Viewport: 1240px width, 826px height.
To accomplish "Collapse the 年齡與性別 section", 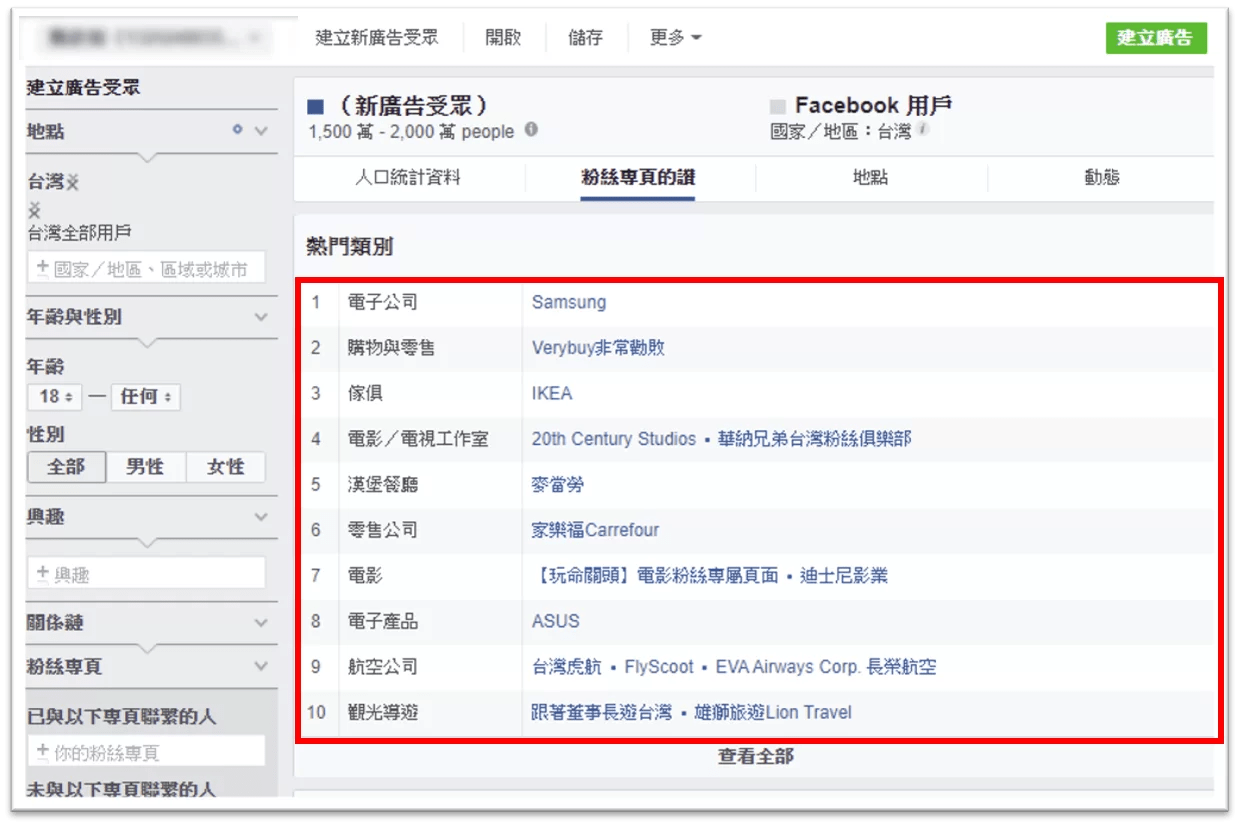I will click(x=261, y=317).
